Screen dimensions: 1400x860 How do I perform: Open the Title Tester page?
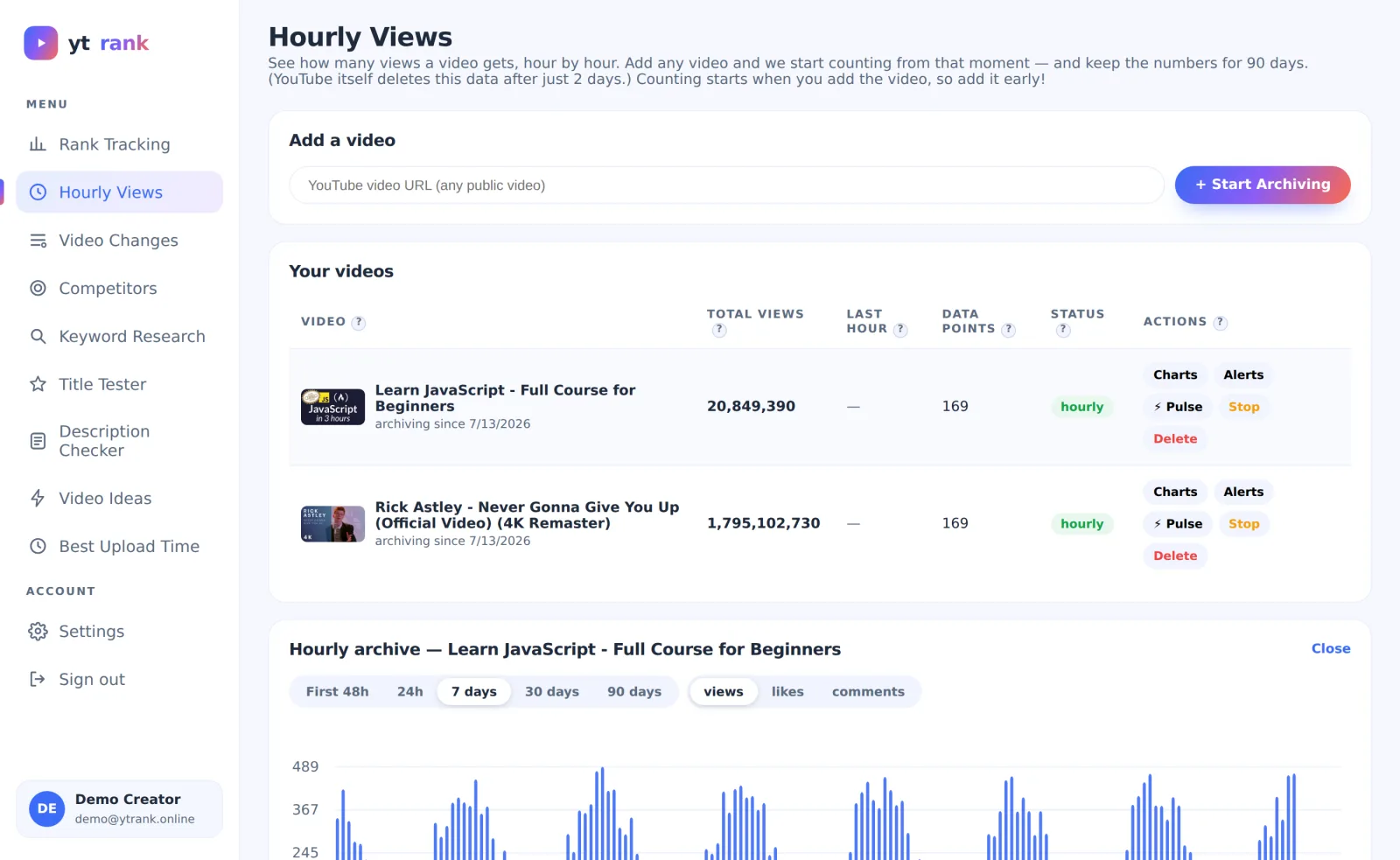tap(119, 384)
